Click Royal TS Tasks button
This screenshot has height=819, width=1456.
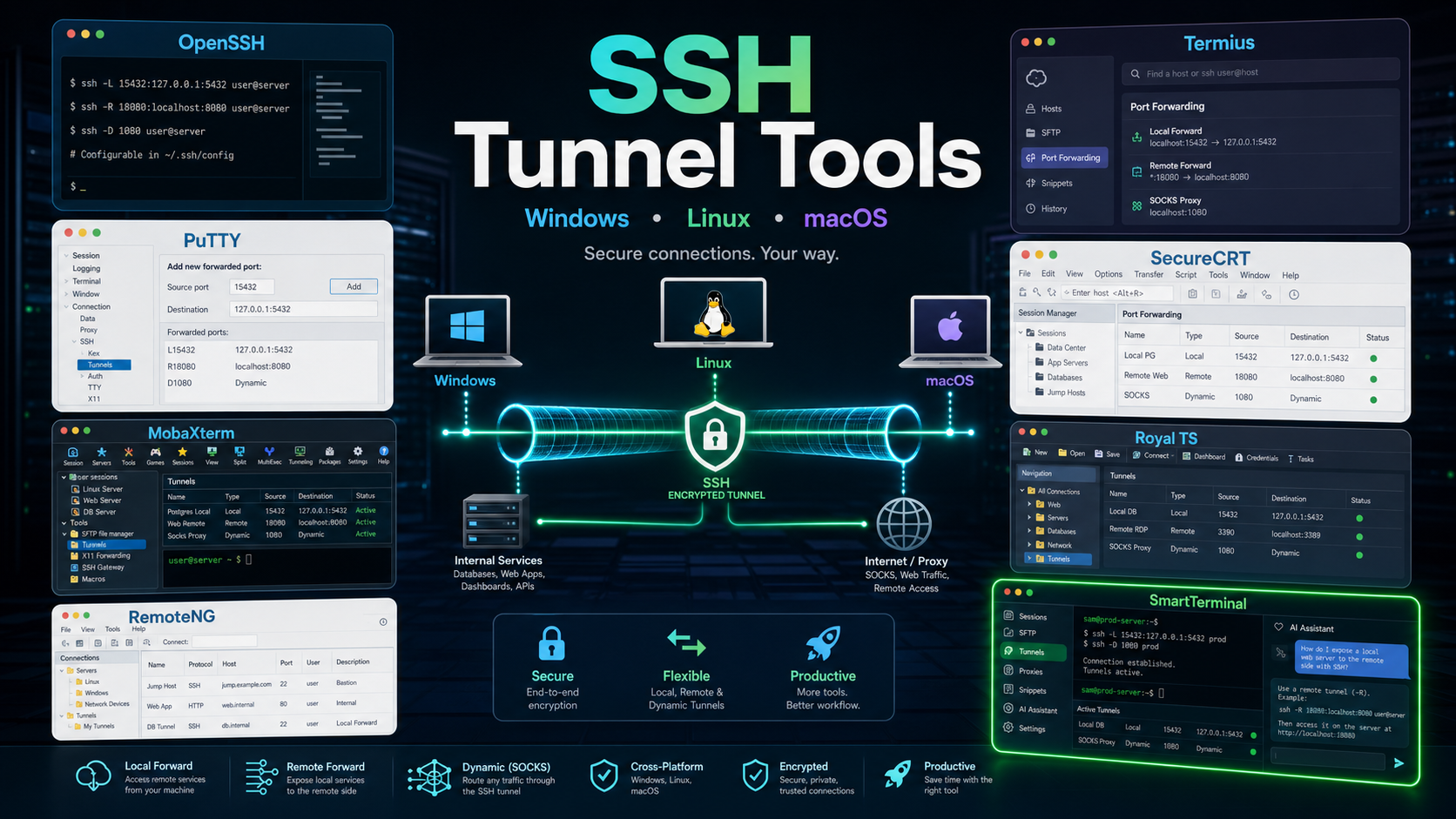pyautogui.click(x=1300, y=459)
